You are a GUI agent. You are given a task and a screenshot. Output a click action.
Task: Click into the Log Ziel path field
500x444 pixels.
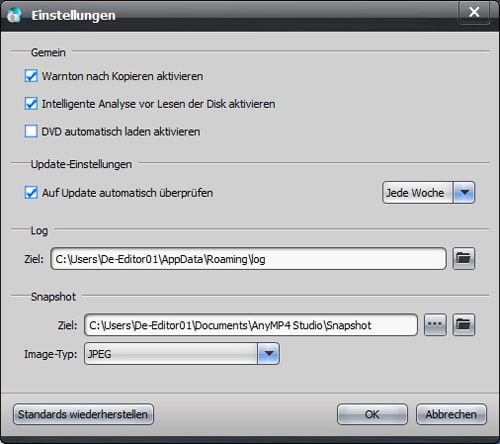(x=248, y=259)
